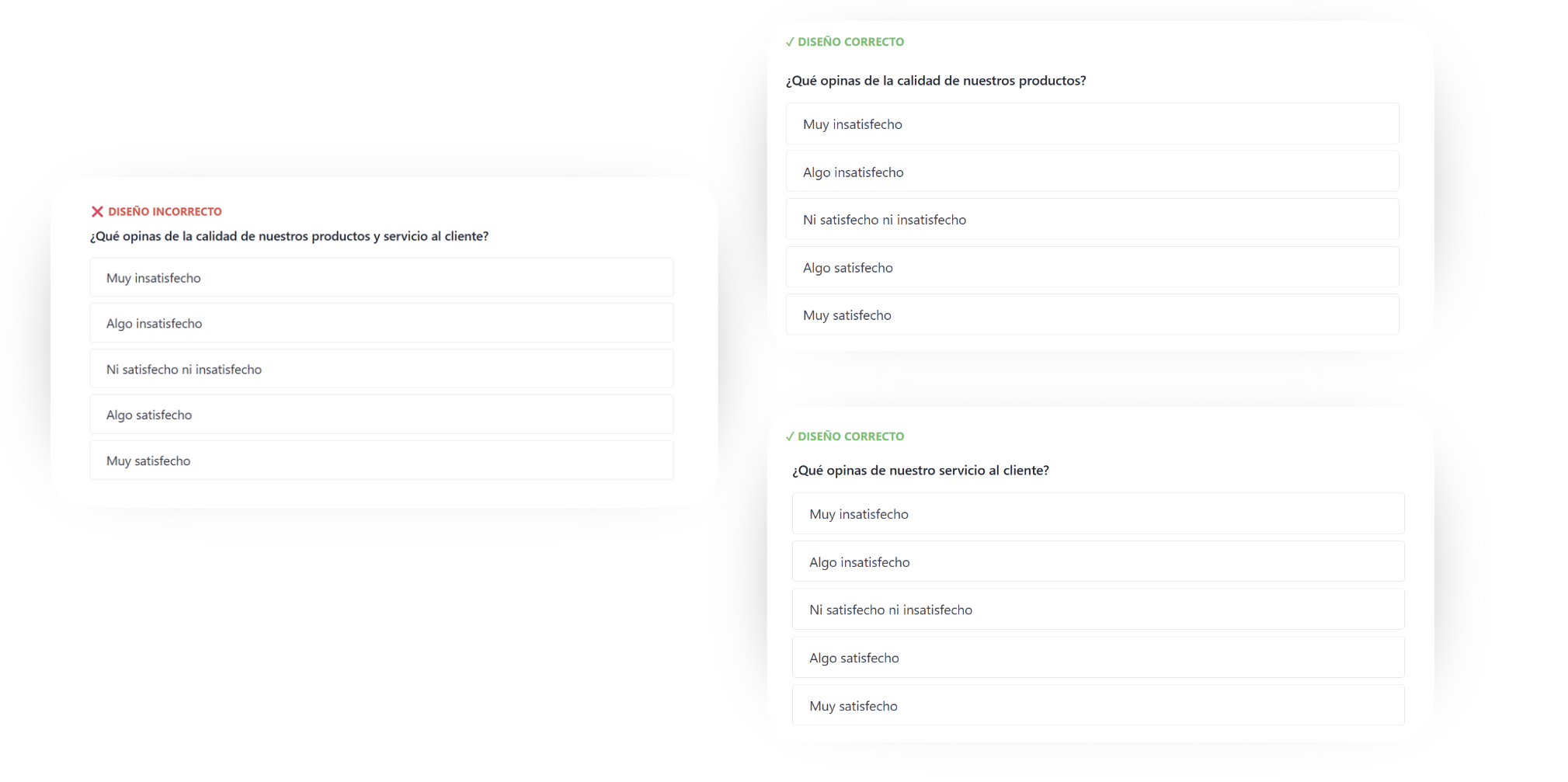This screenshot has height=782, width=1568.
Task: Pick 'Ni satisfecho ni insatisfecho' in the incorrect design card
Action: 381,369
